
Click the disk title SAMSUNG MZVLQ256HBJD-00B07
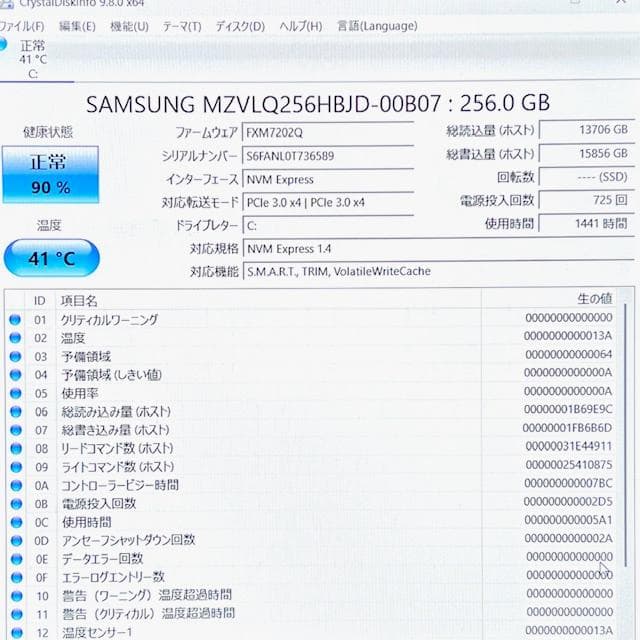pyautogui.click(x=264, y=104)
